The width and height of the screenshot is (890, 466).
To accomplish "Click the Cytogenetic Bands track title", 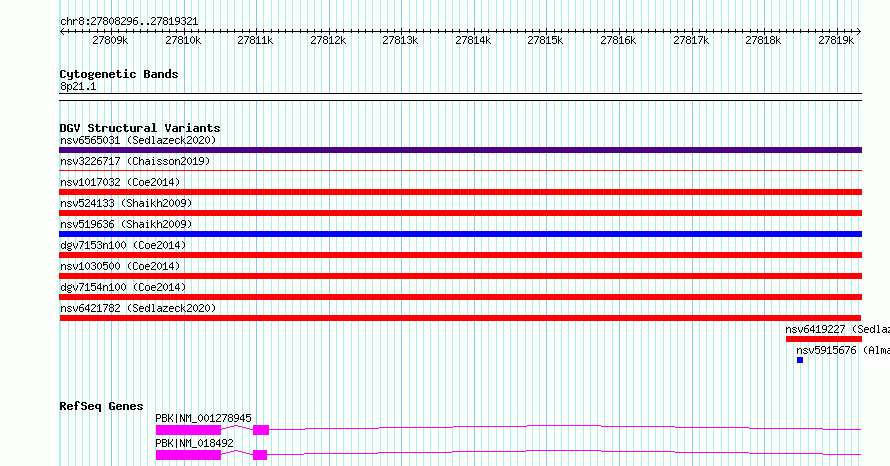I will tap(119, 74).
